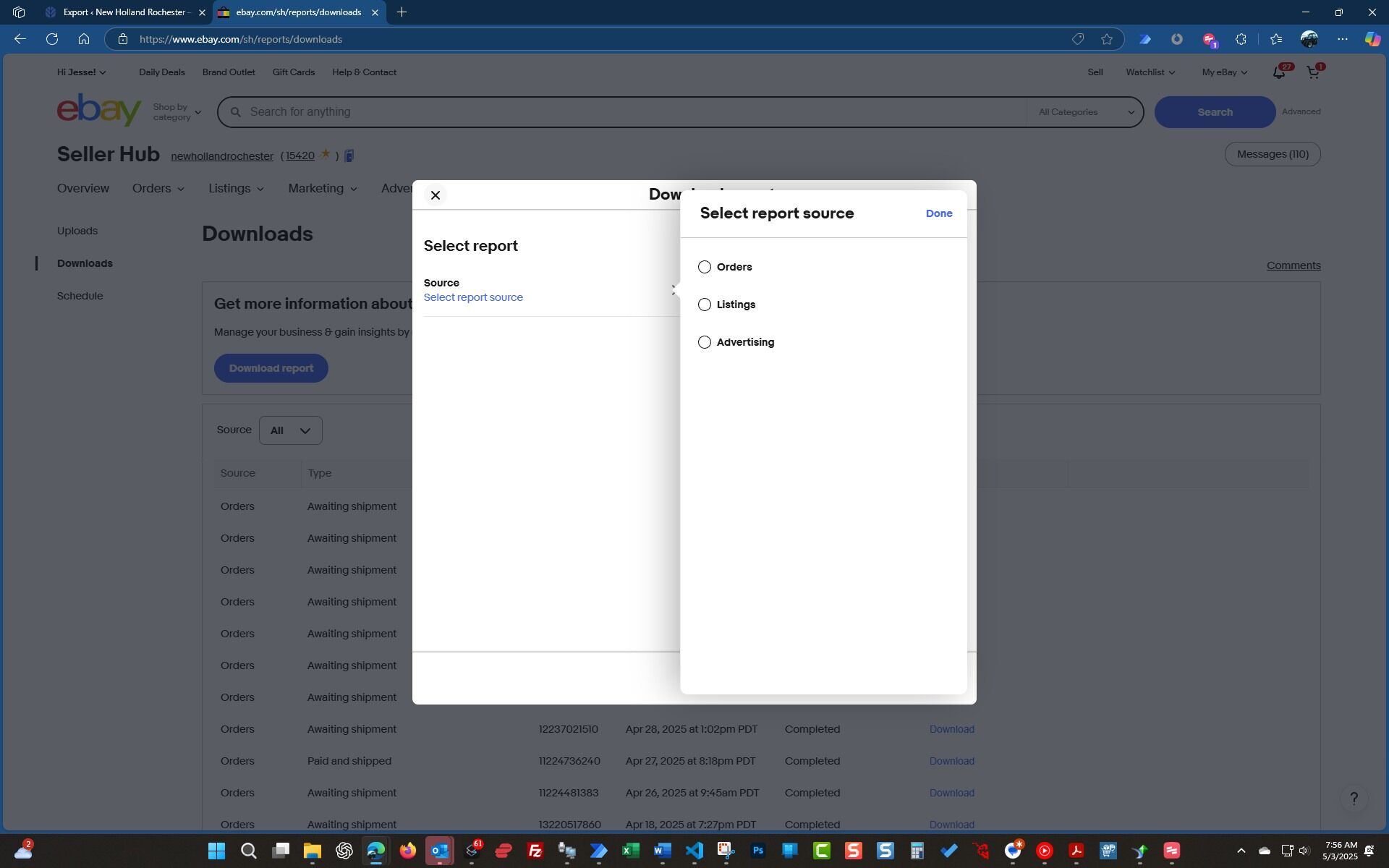Click the help question mark icon
Viewport: 1389px width, 868px height.
(x=1354, y=799)
